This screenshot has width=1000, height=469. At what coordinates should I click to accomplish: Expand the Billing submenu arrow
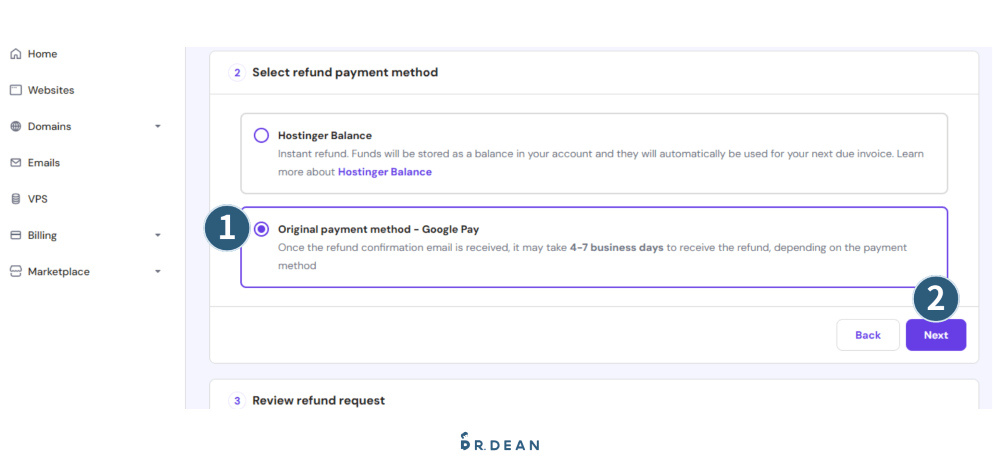tap(158, 236)
